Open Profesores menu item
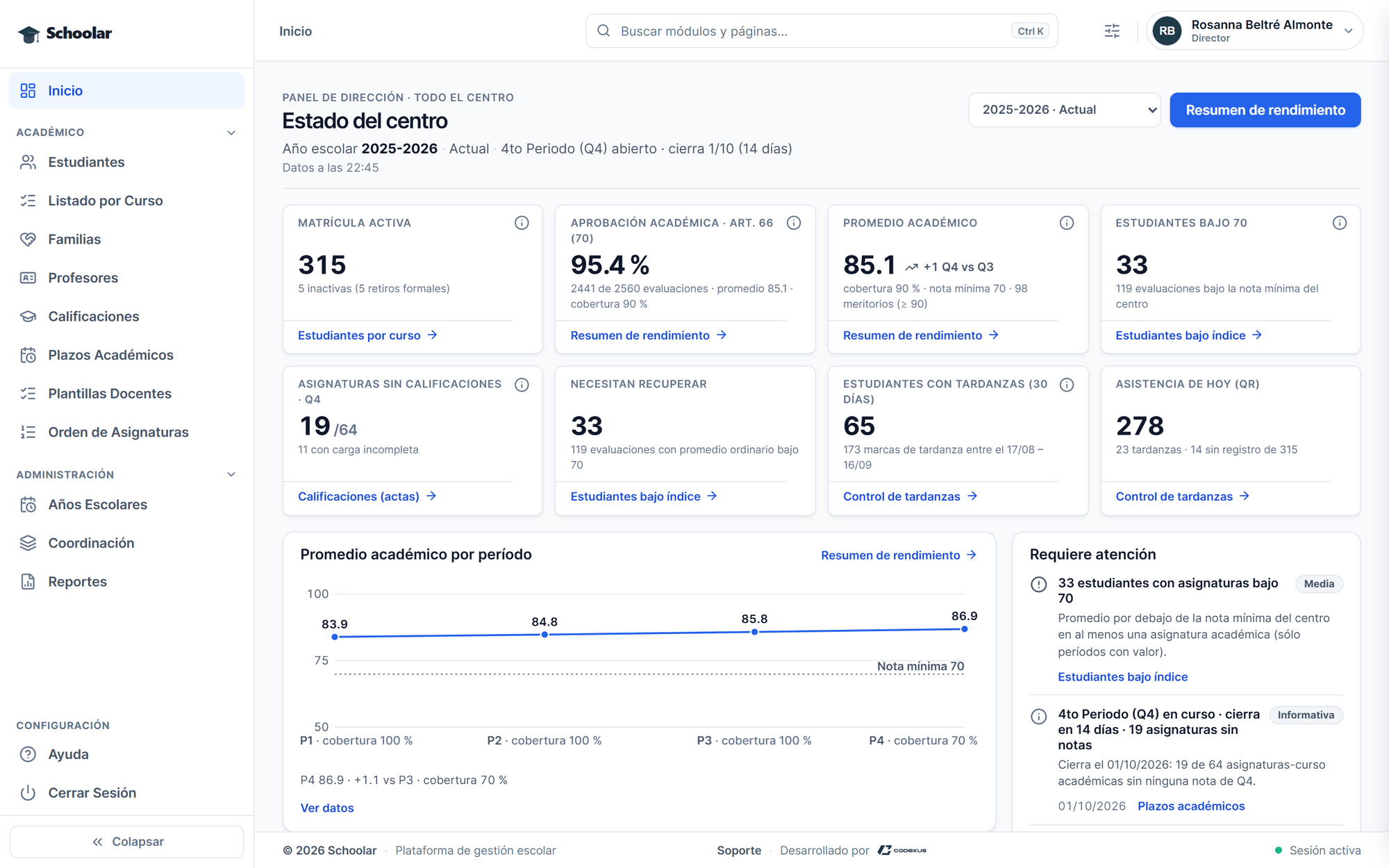The image size is (1389, 868). (127, 278)
